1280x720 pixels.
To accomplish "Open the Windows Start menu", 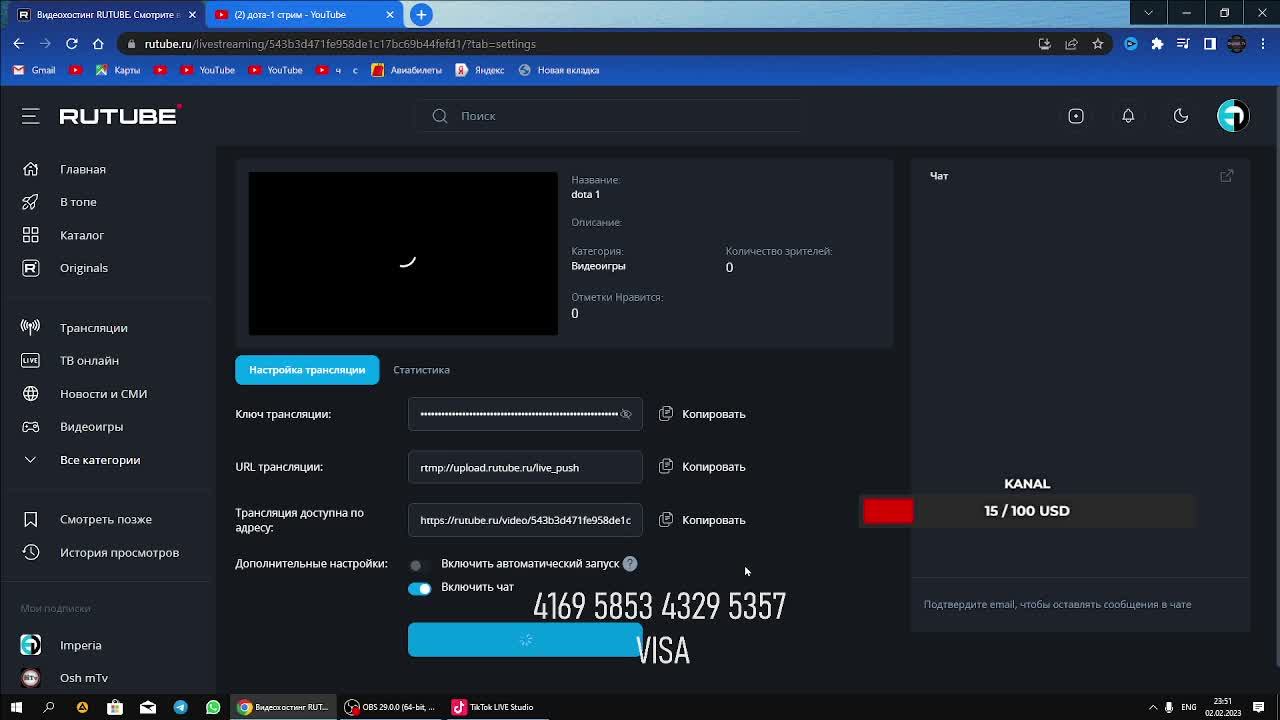I will 16,707.
